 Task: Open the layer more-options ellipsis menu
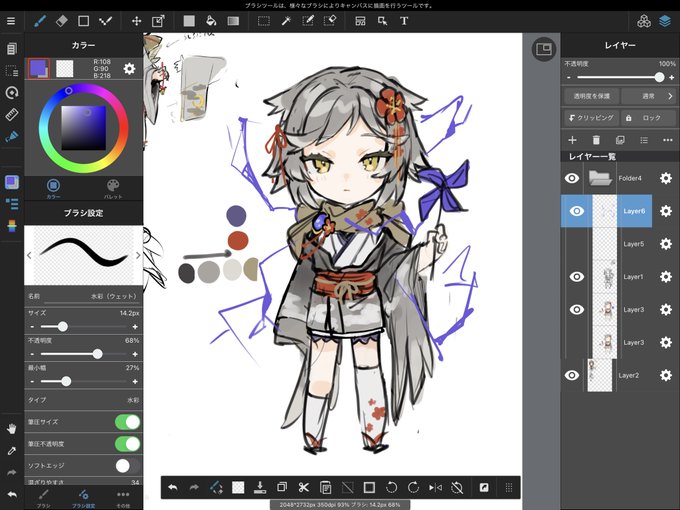tap(668, 140)
